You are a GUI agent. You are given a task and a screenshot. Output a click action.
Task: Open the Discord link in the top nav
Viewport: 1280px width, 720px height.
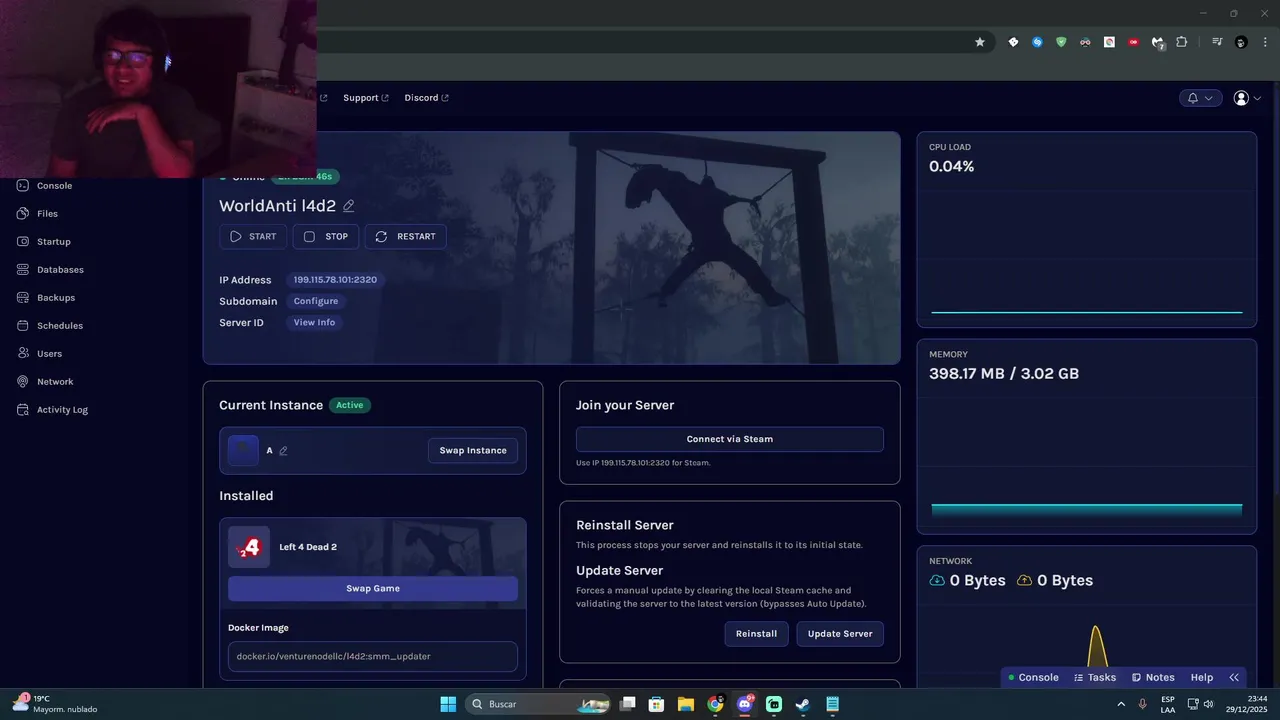pyautogui.click(x=427, y=98)
